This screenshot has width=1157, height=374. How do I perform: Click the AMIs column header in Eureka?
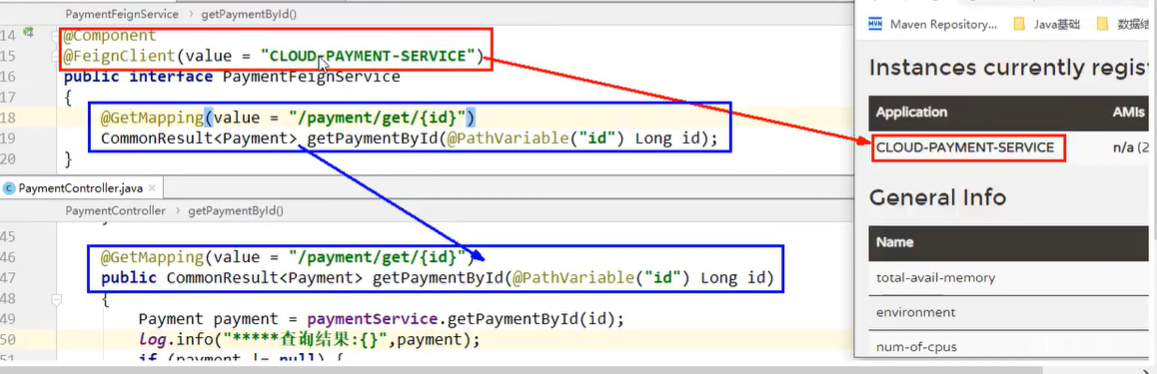click(1128, 112)
